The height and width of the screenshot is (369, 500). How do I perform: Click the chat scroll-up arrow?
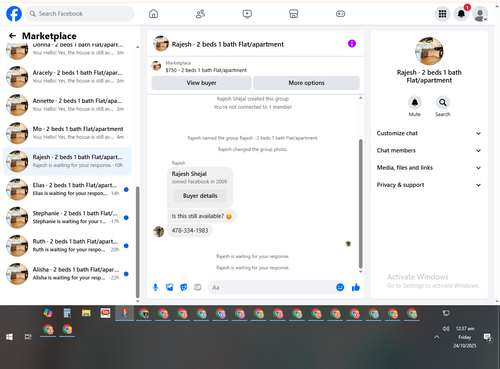point(360,98)
